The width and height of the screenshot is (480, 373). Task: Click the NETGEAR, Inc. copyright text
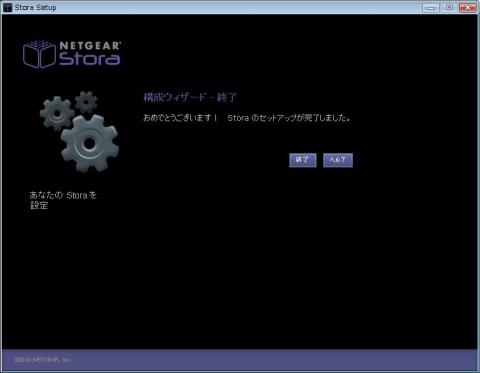43,360
